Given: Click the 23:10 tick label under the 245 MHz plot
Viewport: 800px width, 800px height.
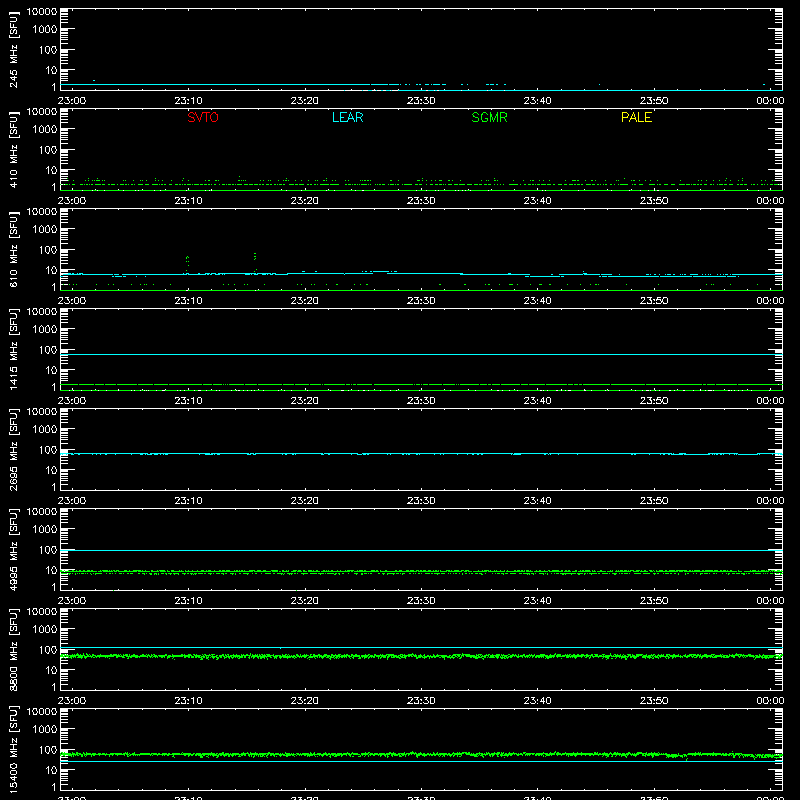Looking at the screenshot, I should tap(188, 101).
